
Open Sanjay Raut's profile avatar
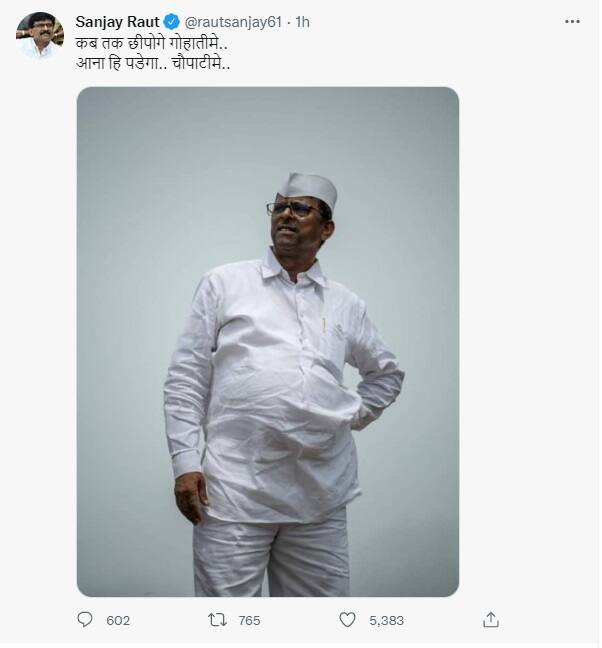coord(40,35)
